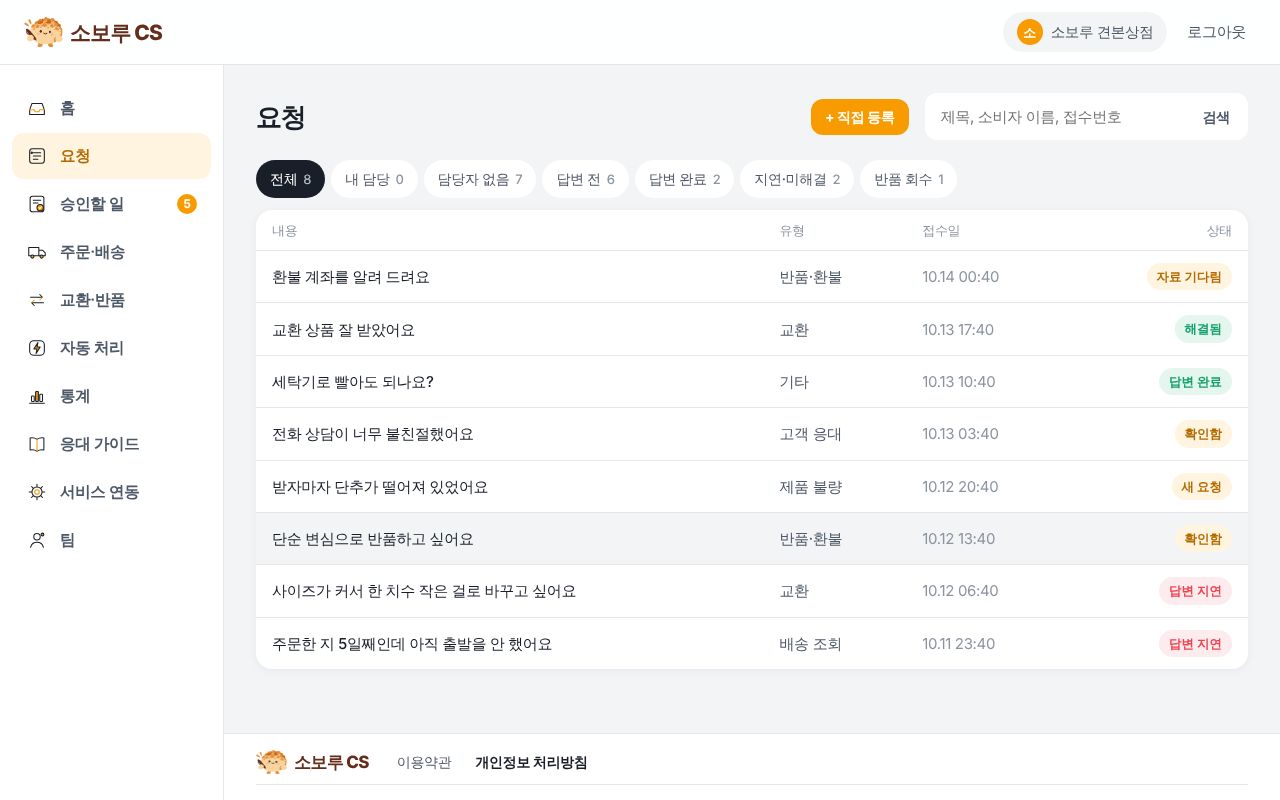Click the 새 요청 status badge
Screen dimensions: 1280x800
1201,487
